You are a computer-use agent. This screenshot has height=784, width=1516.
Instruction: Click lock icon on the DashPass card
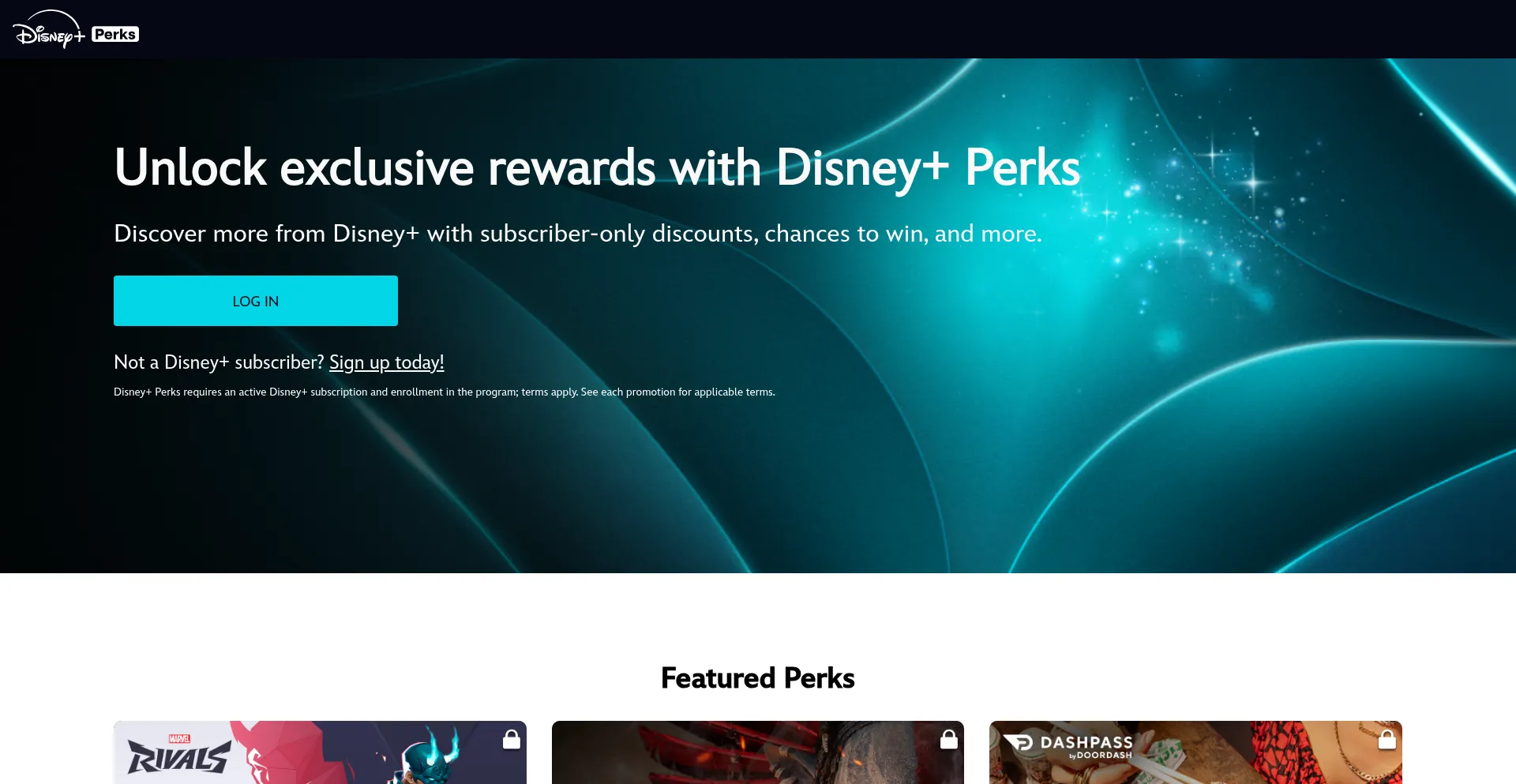(1387, 739)
